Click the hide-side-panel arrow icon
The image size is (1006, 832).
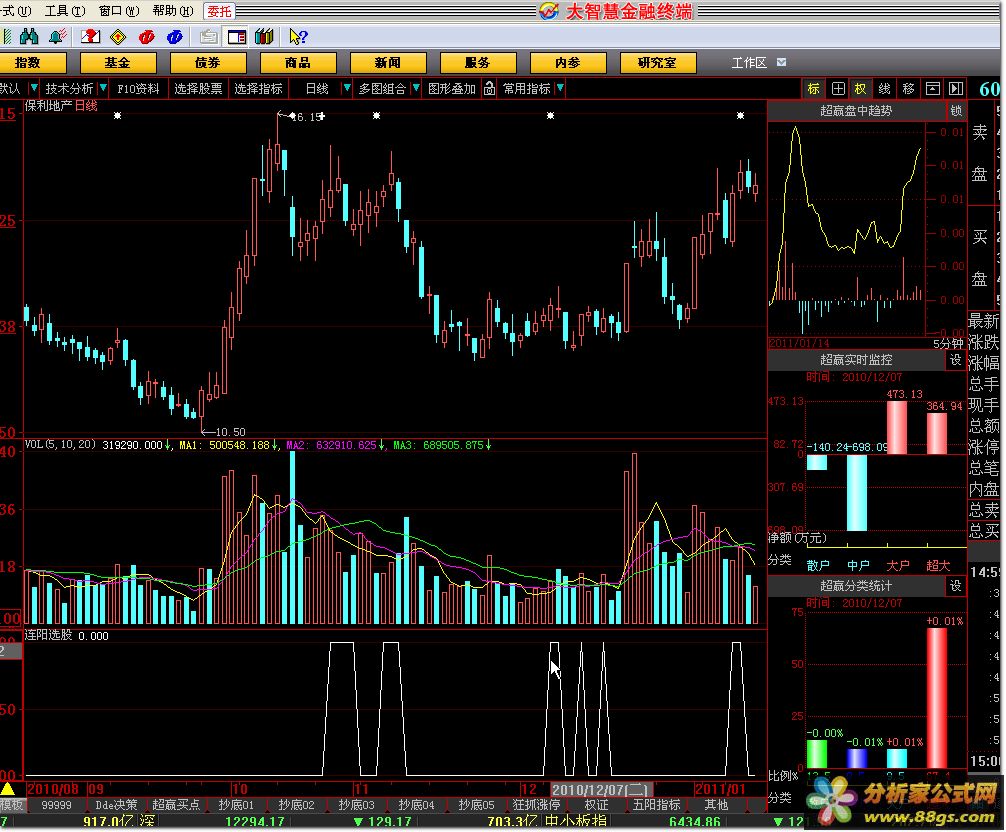pos(956,89)
